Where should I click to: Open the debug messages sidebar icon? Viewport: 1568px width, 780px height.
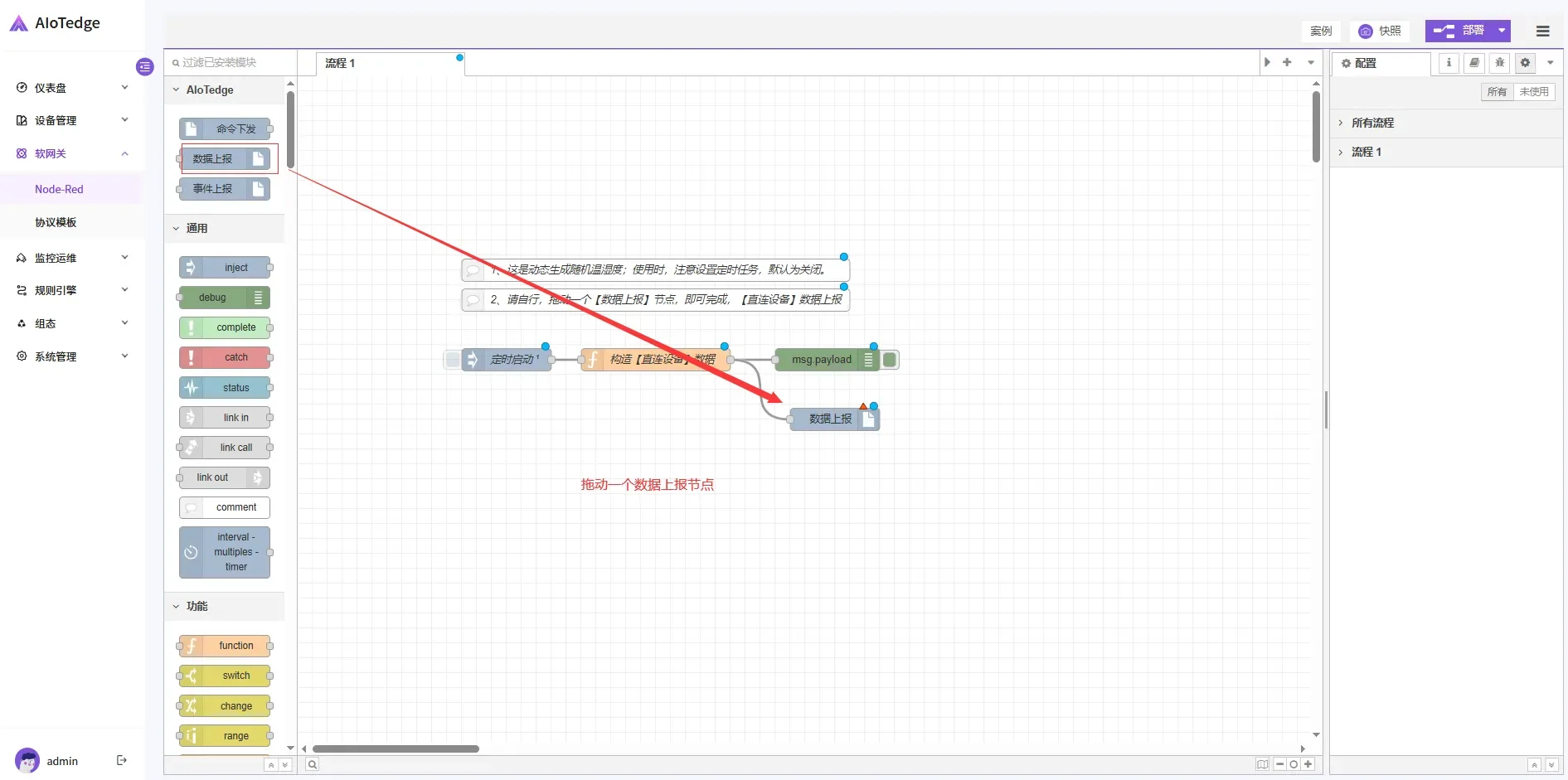[x=1499, y=63]
